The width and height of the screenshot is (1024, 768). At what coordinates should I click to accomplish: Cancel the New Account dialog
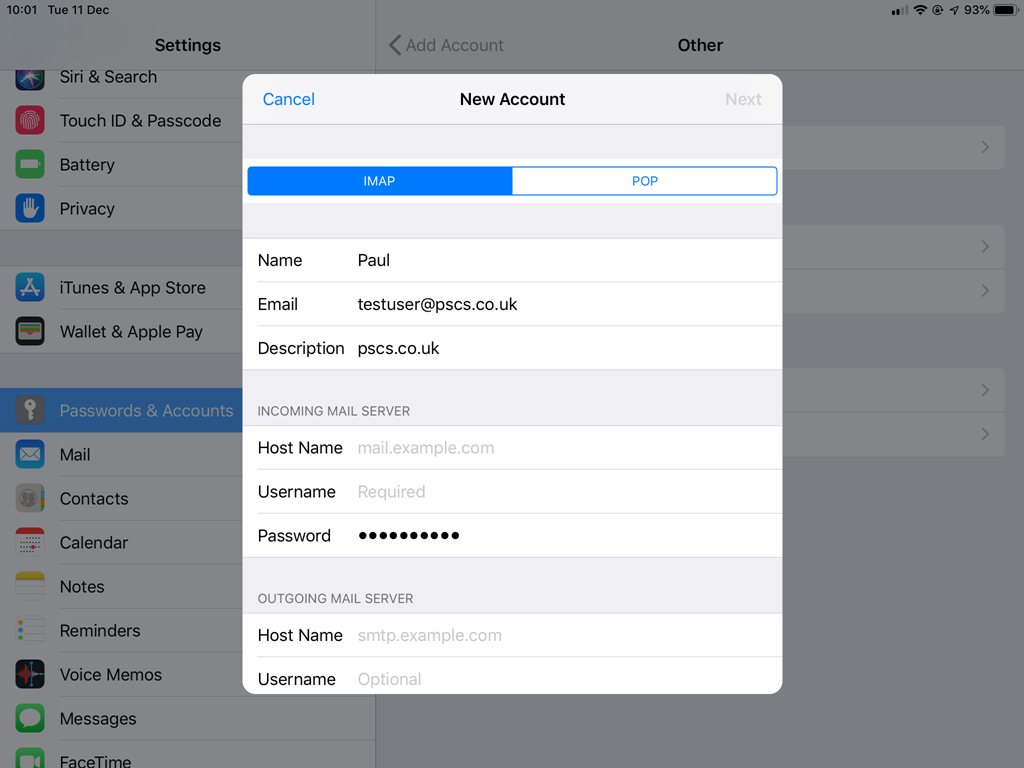click(x=289, y=99)
